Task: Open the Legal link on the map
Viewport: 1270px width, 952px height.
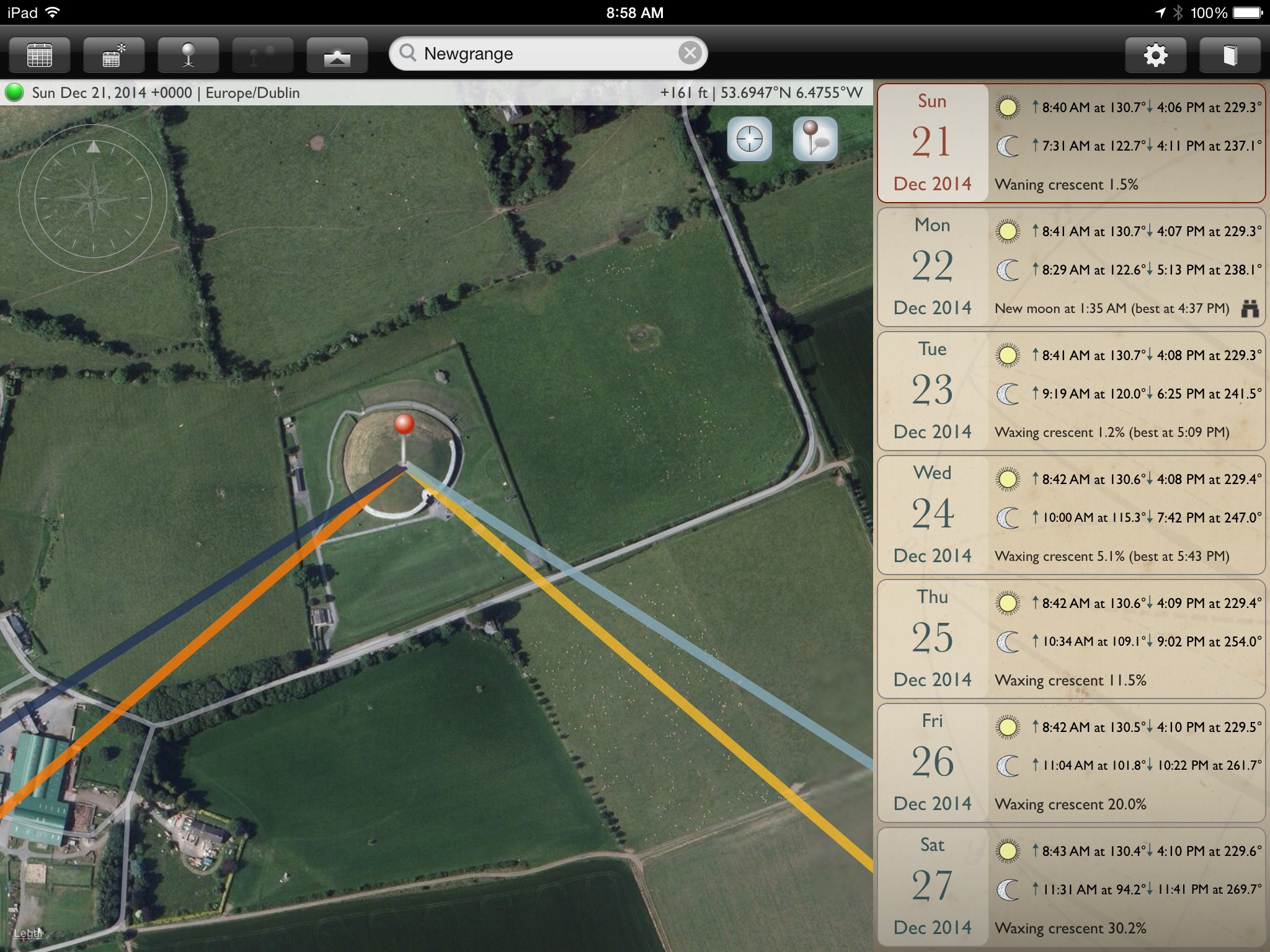Action: pyautogui.click(x=27, y=933)
